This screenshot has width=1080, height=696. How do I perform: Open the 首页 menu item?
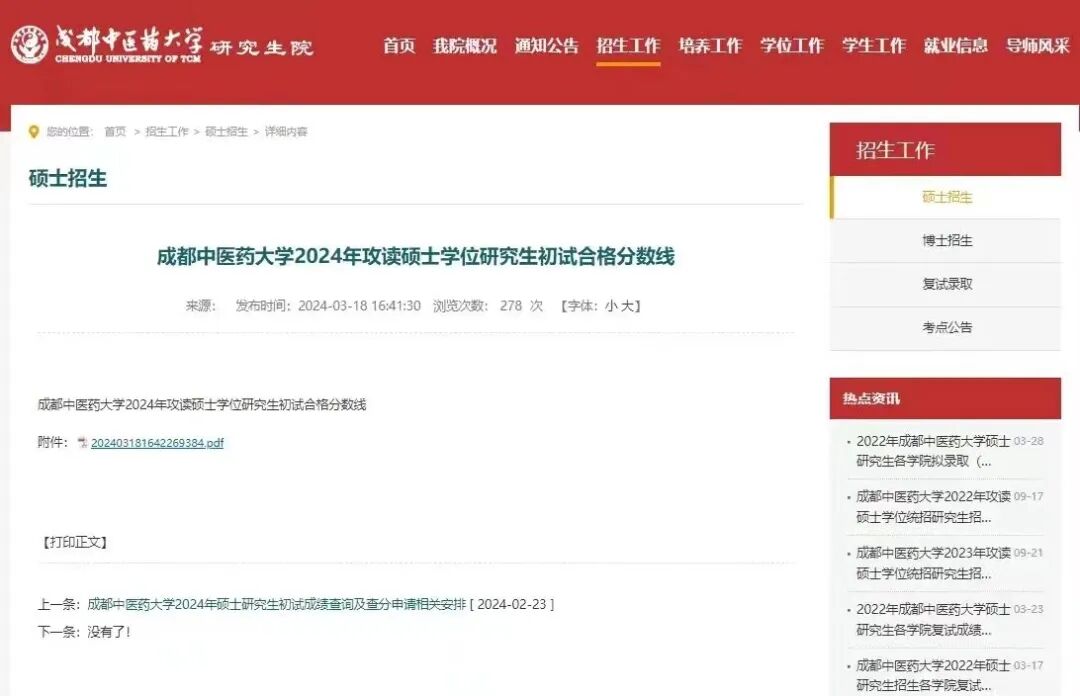pyautogui.click(x=398, y=45)
